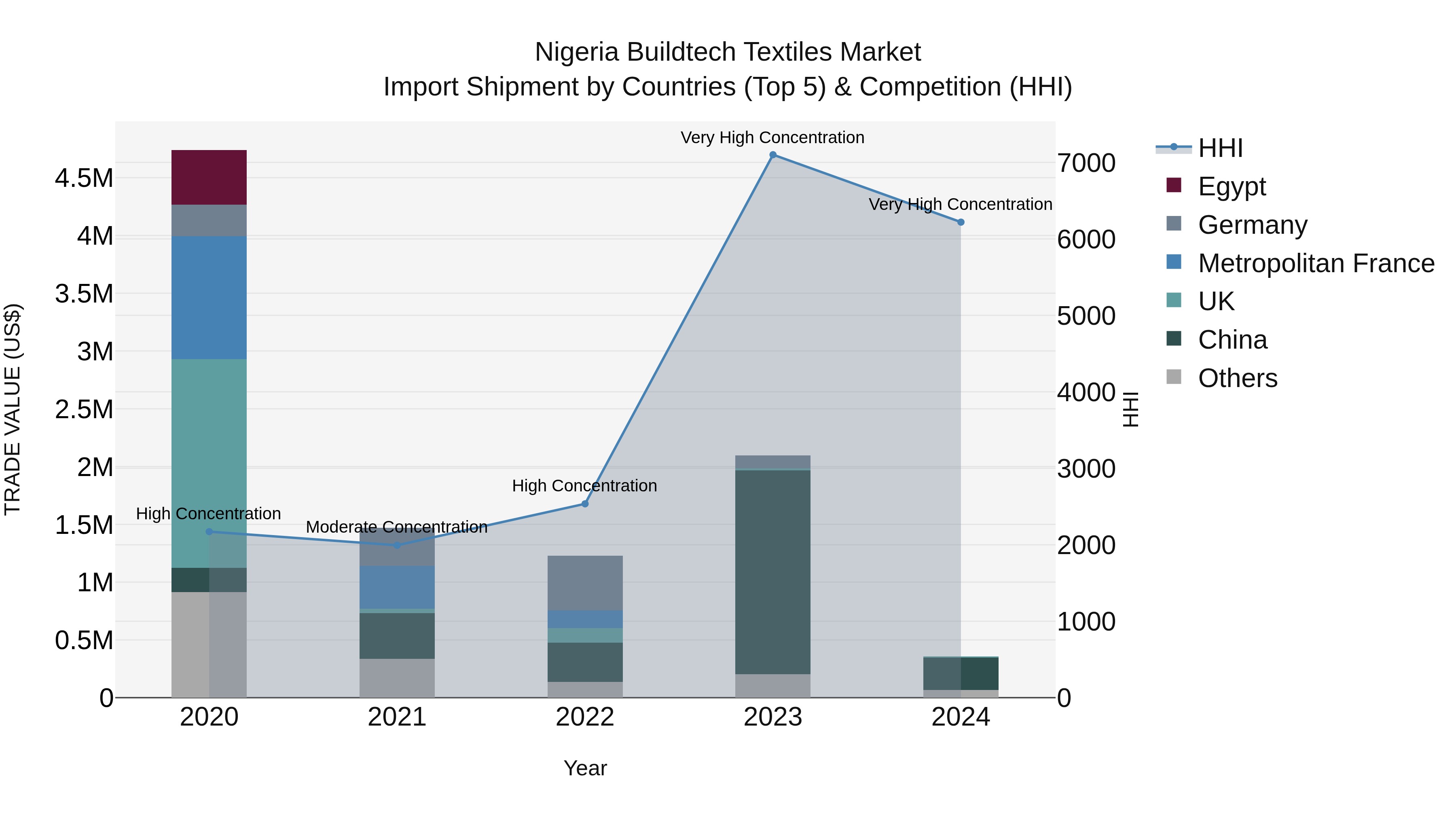Click the China dark green legend swatch
This screenshot has width=1456, height=819.
pos(1174,339)
